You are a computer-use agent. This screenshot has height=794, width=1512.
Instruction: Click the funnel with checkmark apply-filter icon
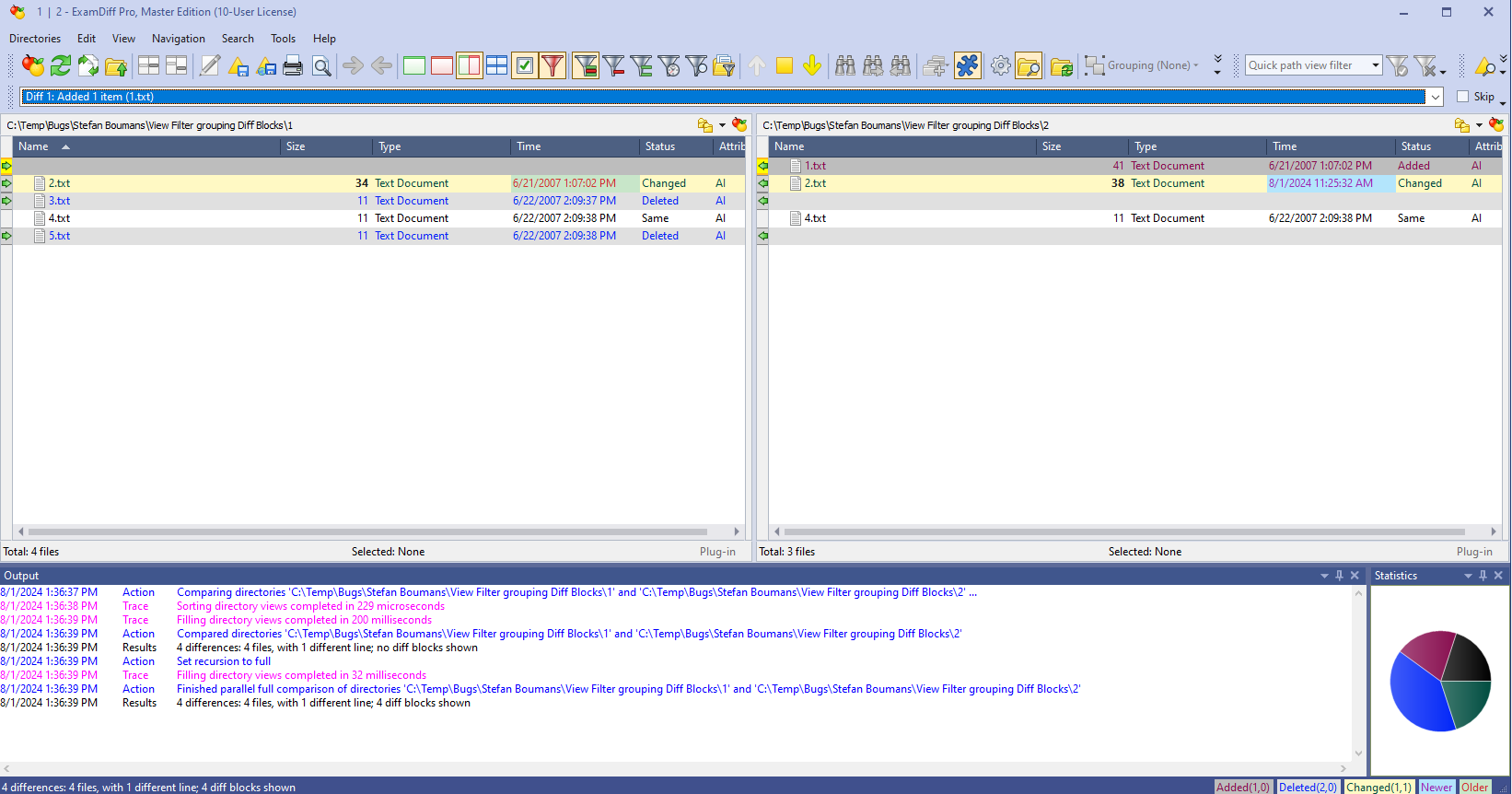(1398, 65)
